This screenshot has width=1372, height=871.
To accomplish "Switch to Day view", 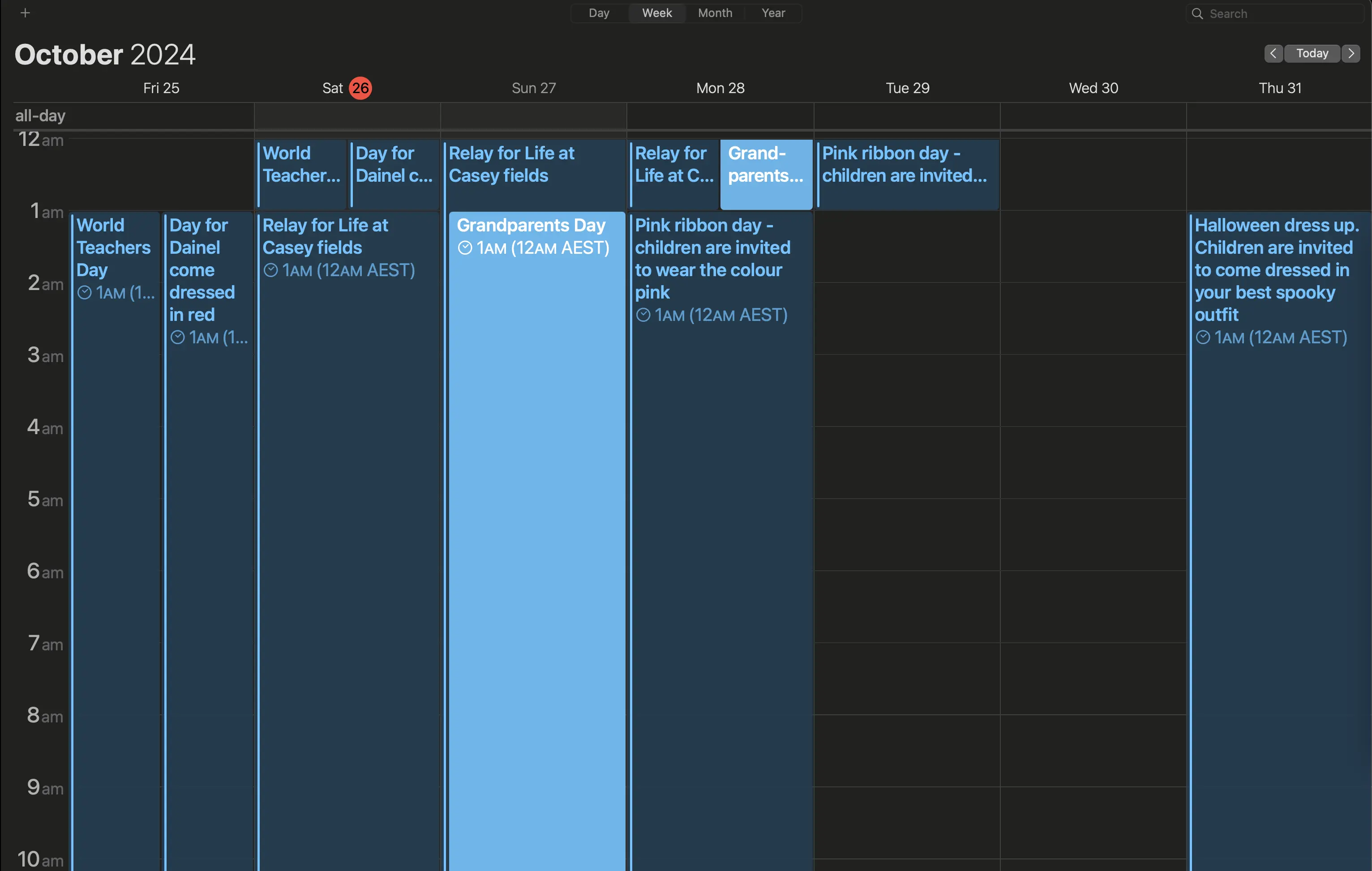I will coord(598,13).
